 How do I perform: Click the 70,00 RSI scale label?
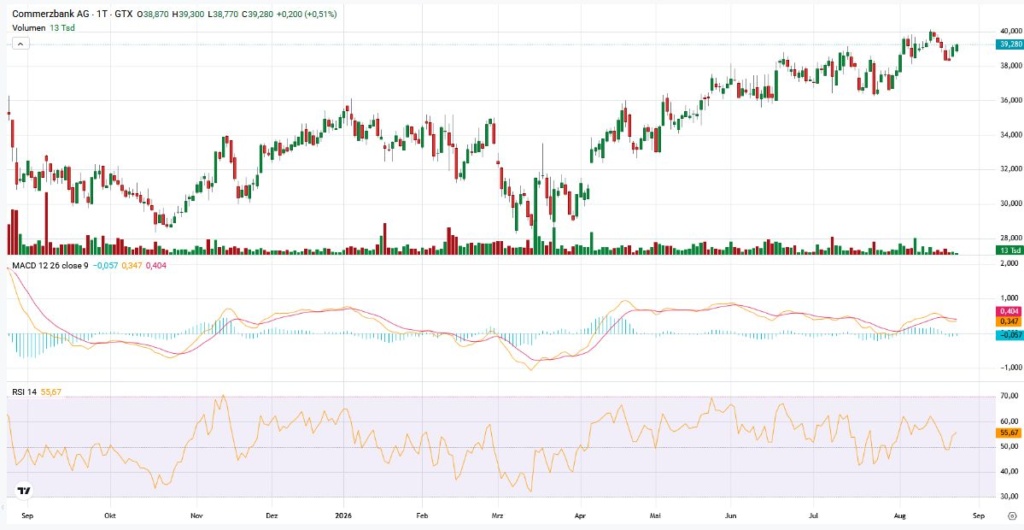[1011, 396]
